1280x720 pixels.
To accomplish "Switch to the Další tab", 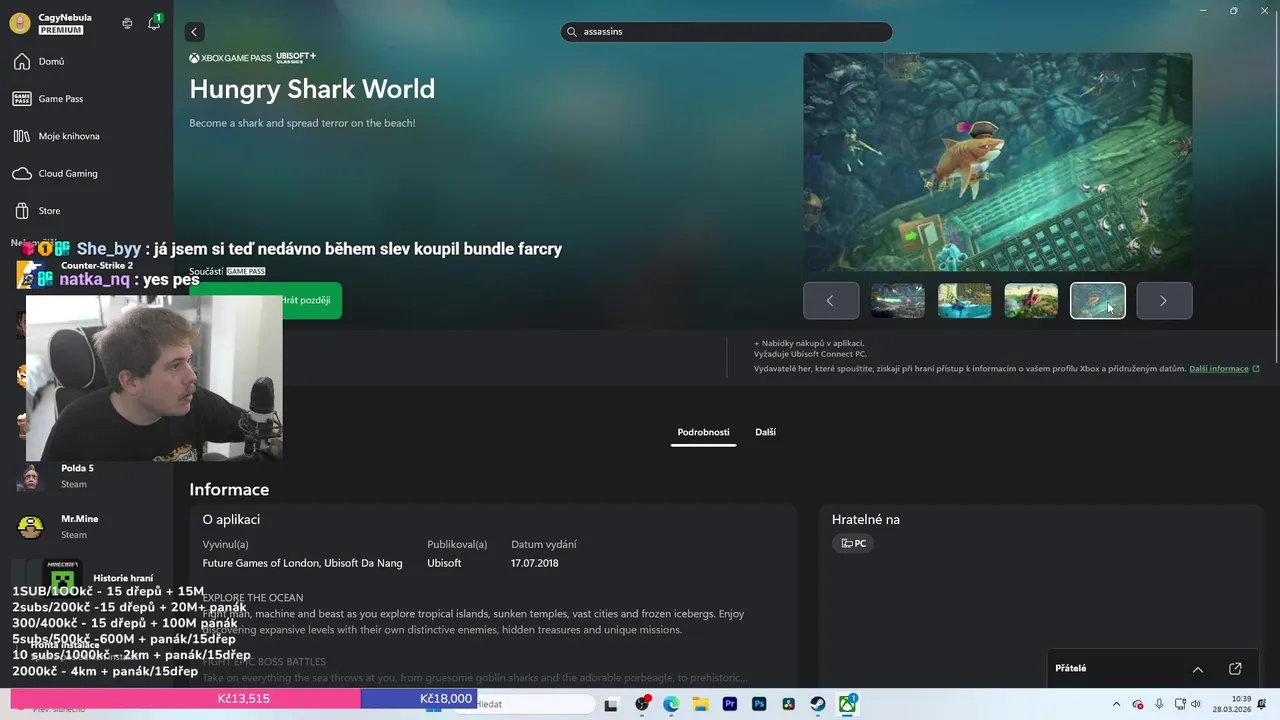I will [765, 432].
